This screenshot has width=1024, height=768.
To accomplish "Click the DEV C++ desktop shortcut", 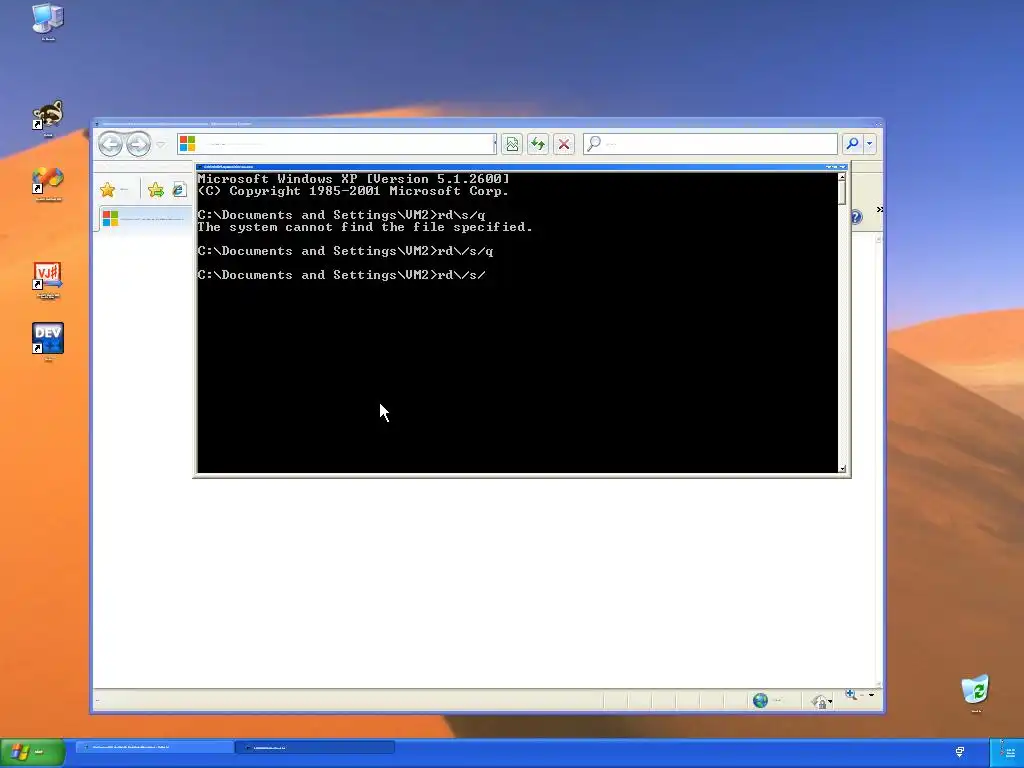I will pyautogui.click(x=48, y=340).
